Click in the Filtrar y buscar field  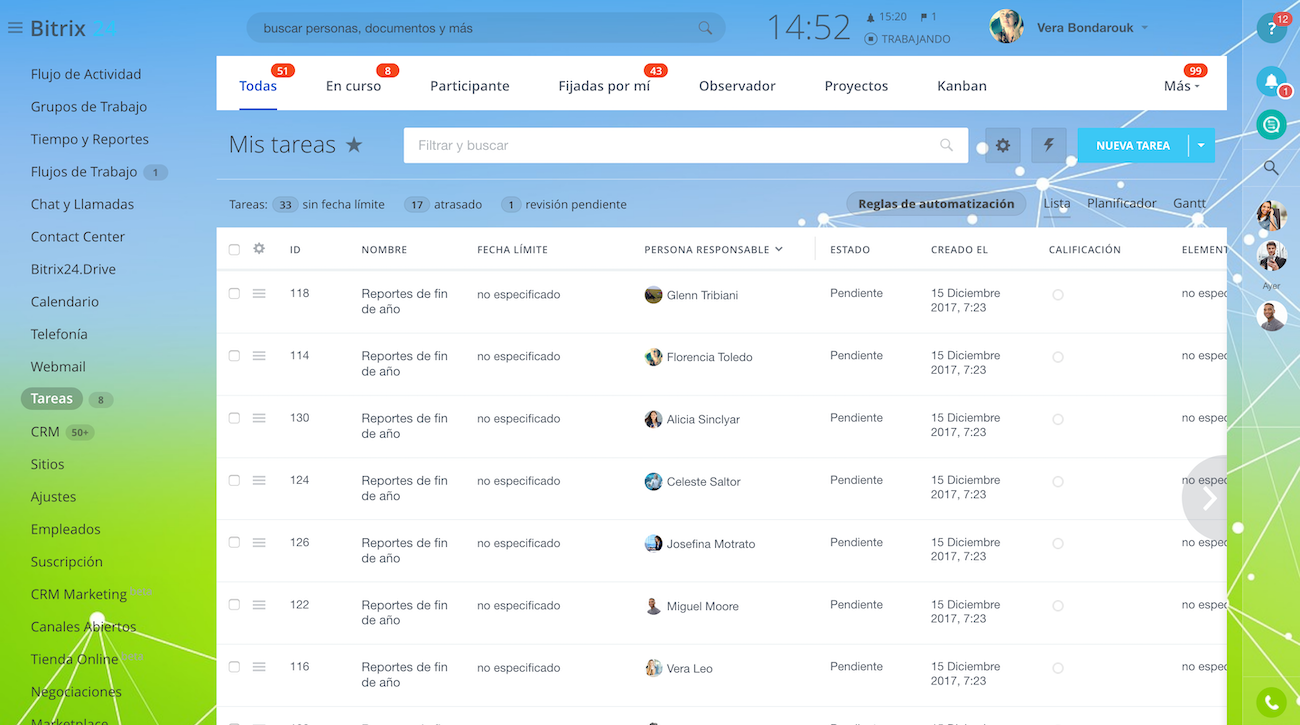point(686,145)
